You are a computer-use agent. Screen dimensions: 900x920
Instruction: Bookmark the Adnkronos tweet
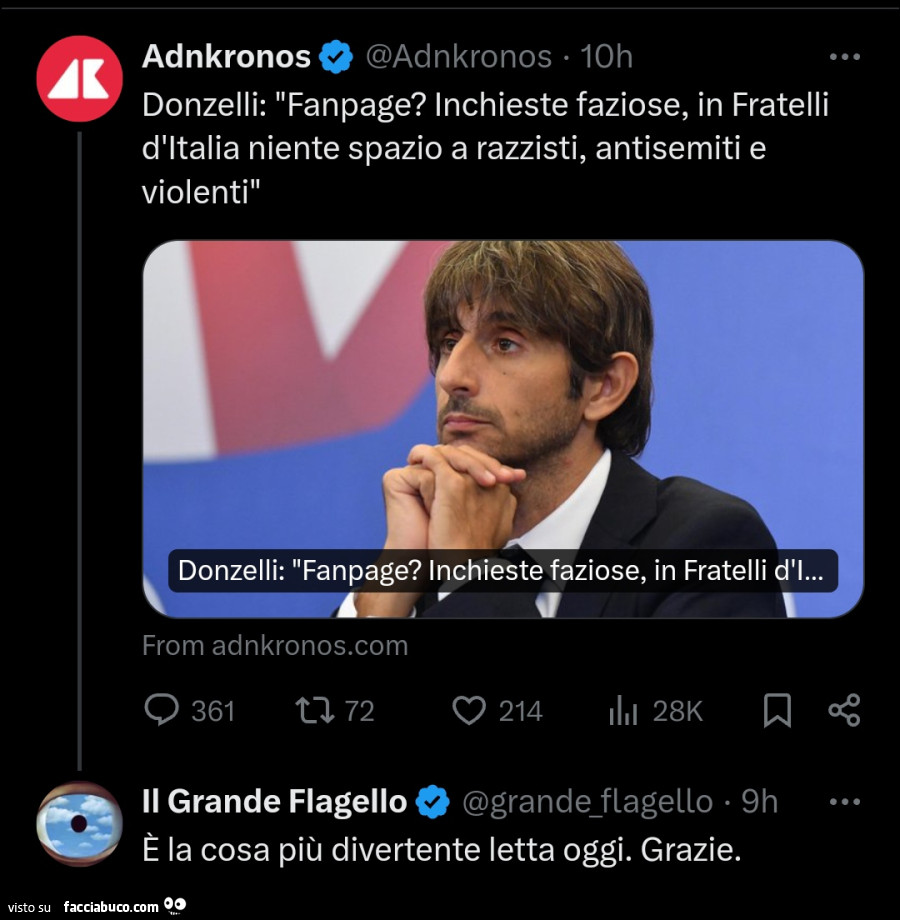coord(779,711)
